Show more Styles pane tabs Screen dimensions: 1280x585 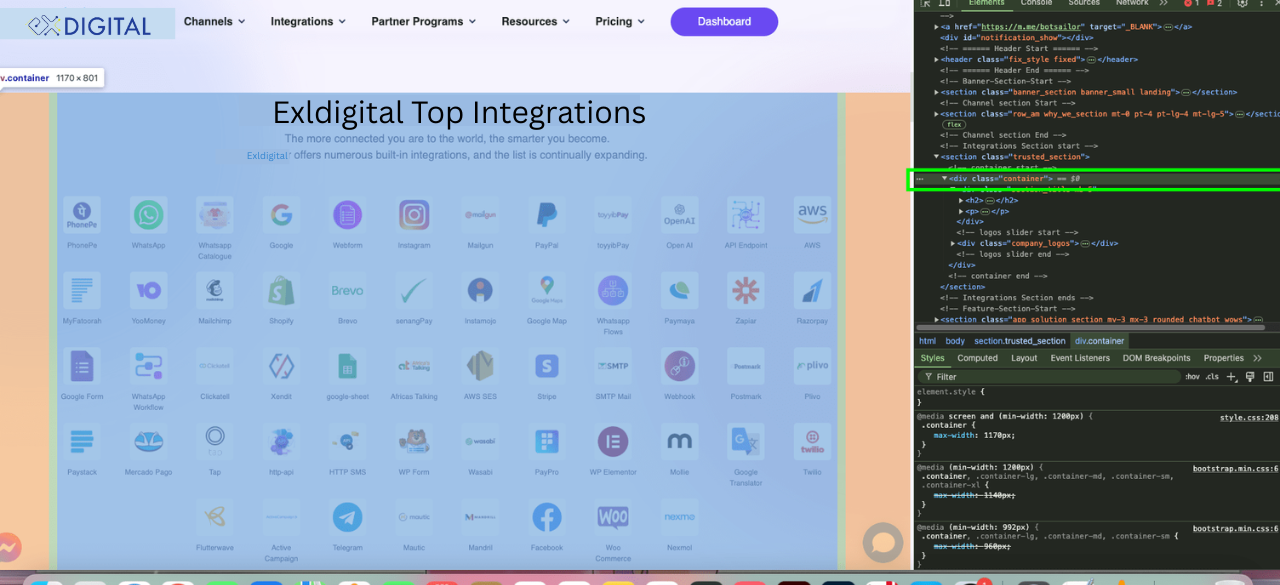click(x=1257, y=358)
